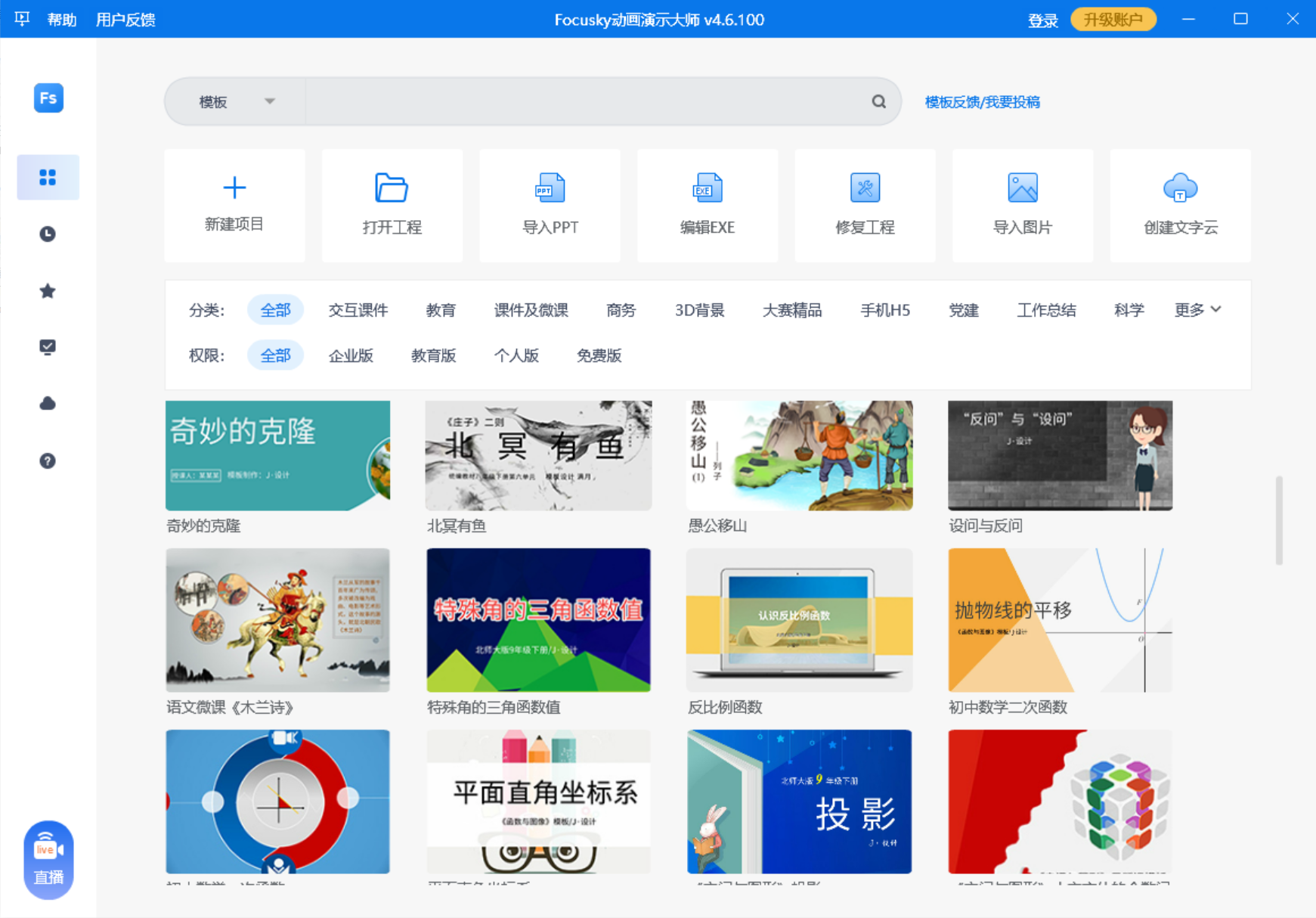Open a project with 打开工程
This screenshot has height=918, width=1316.
(392, 205)
